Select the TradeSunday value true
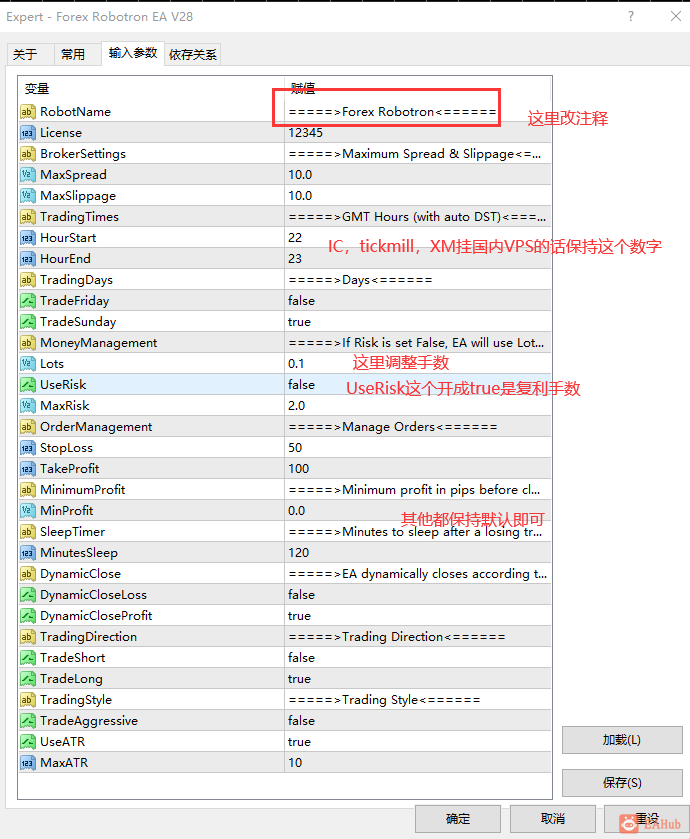690x839 pixels. 300,322
